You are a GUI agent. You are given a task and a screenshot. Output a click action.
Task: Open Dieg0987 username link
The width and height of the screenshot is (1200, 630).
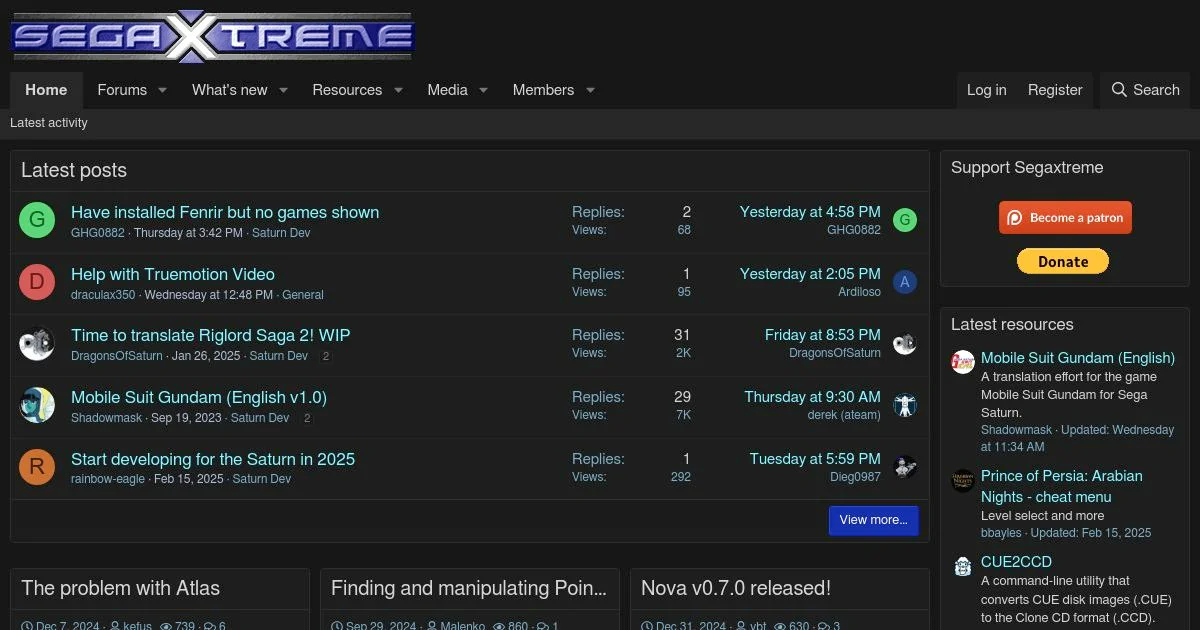coord(855,477)
